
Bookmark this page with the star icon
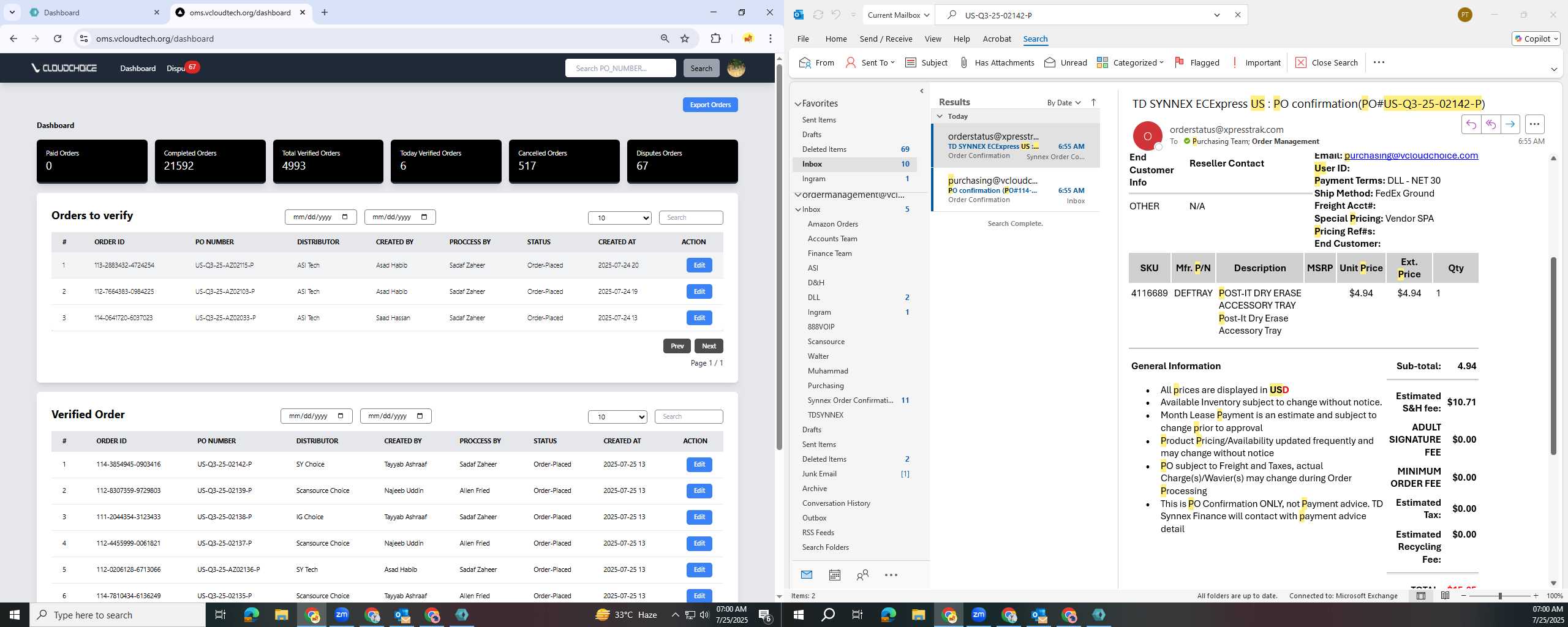click(685, 39)
